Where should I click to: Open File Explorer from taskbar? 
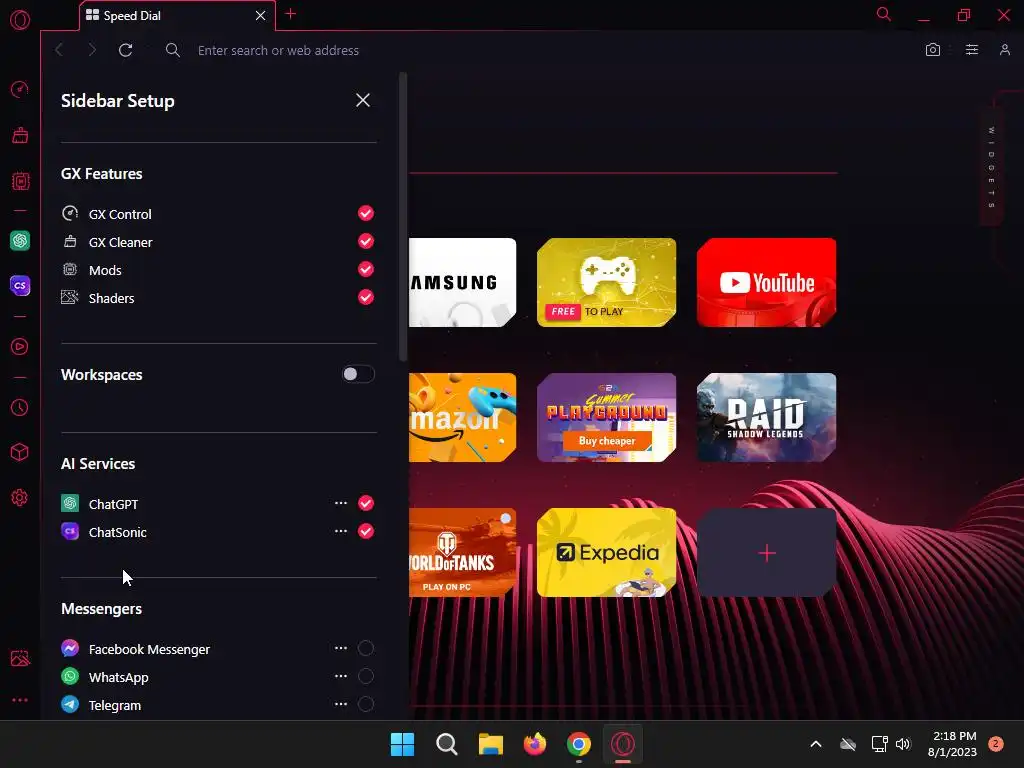tap(490, 744)
